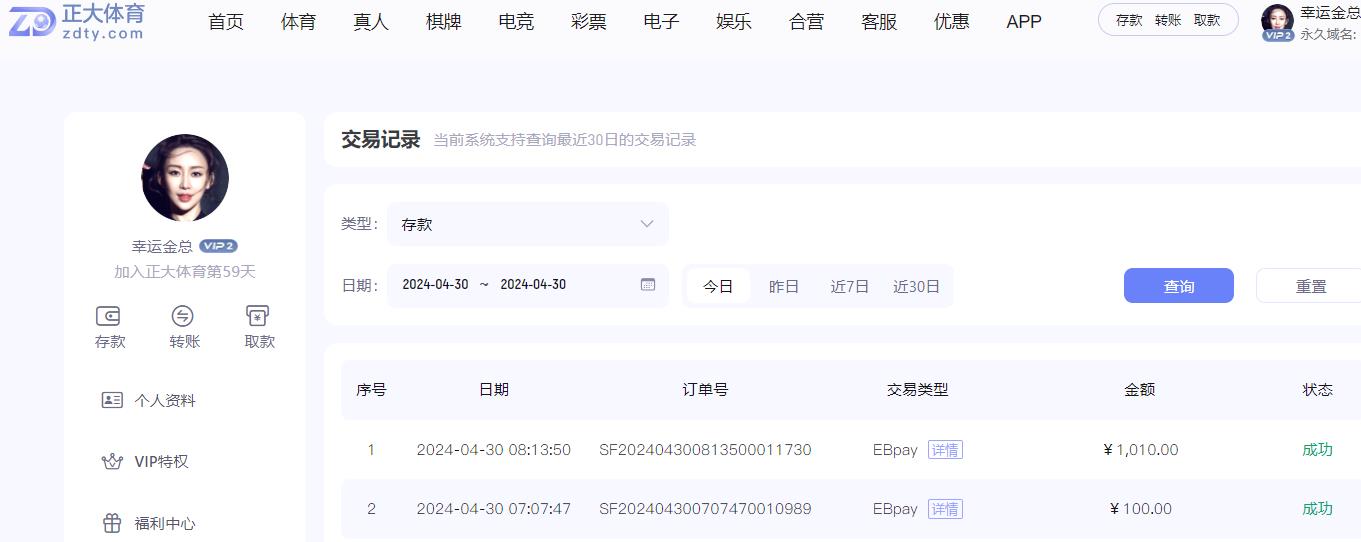Screen dimensions: 1361x542
Task: Click 存款 in the header pill
Action: (1129, 20)
